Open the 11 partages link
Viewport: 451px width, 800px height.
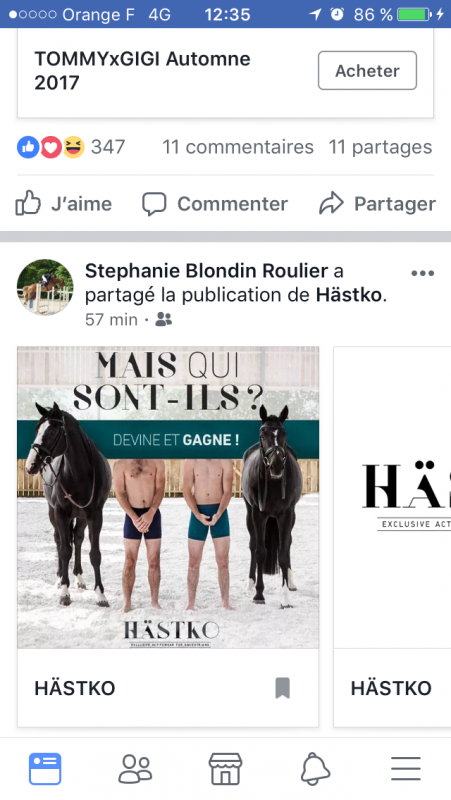pyautogui.click(x=380, y=147)
